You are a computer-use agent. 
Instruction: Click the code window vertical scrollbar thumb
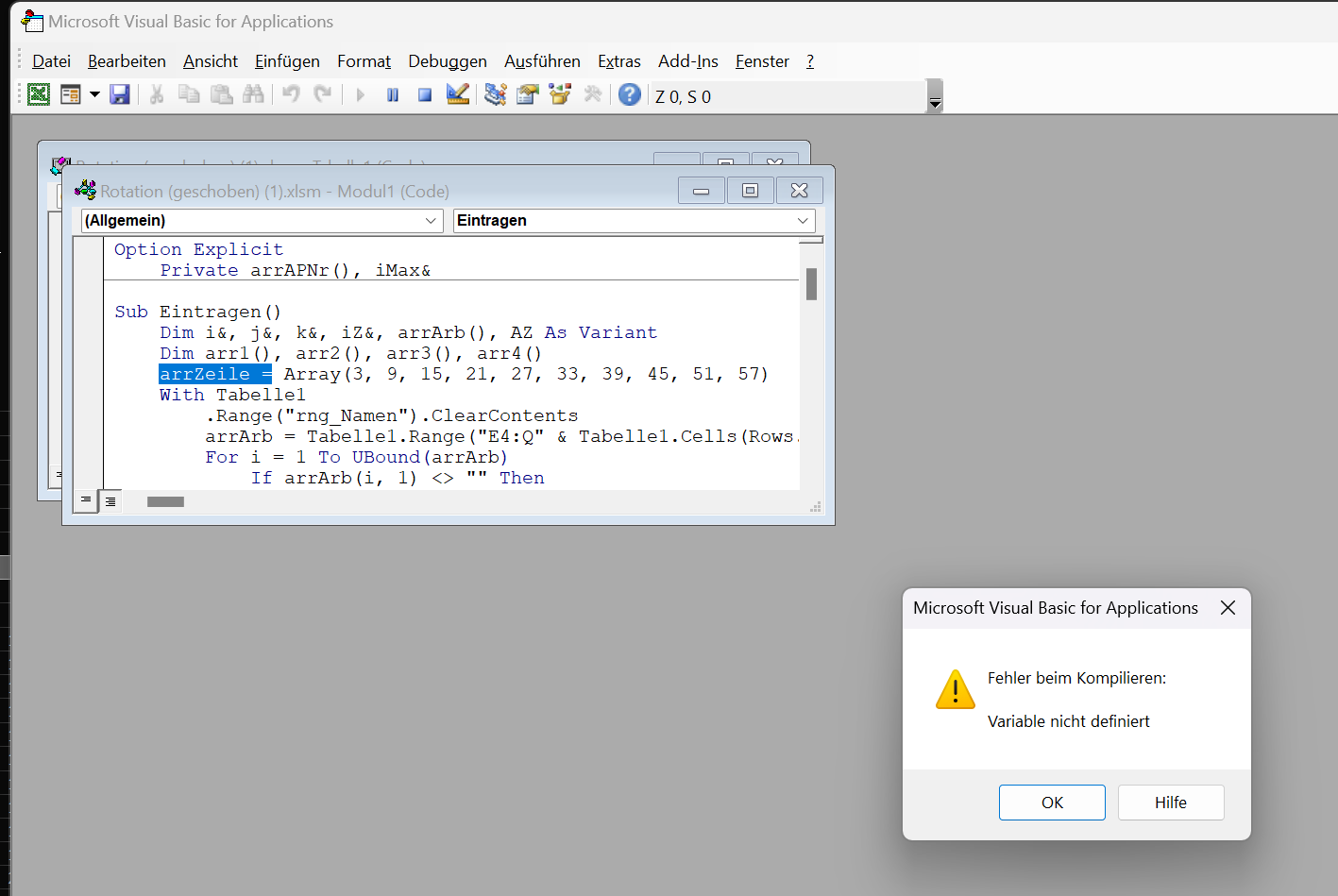click(x=811, y=284)
